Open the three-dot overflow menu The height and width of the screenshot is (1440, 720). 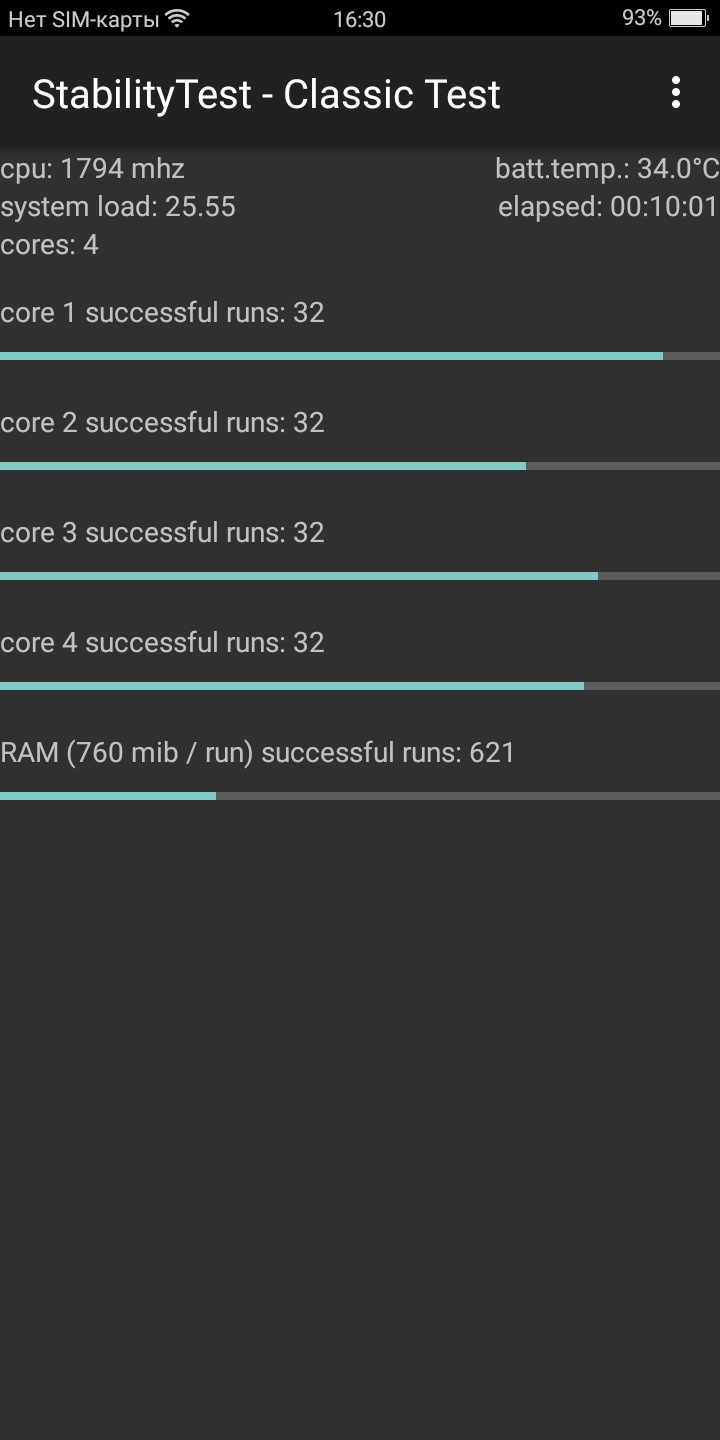tap(676, 93)
